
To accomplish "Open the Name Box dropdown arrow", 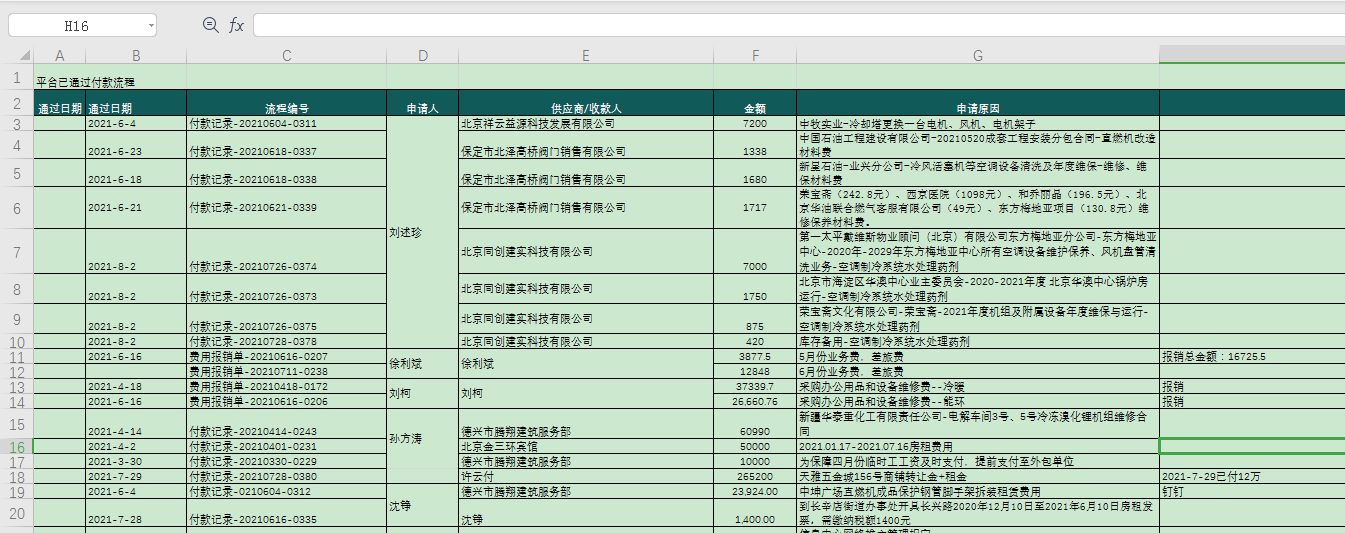I will (x=151, y=26).
